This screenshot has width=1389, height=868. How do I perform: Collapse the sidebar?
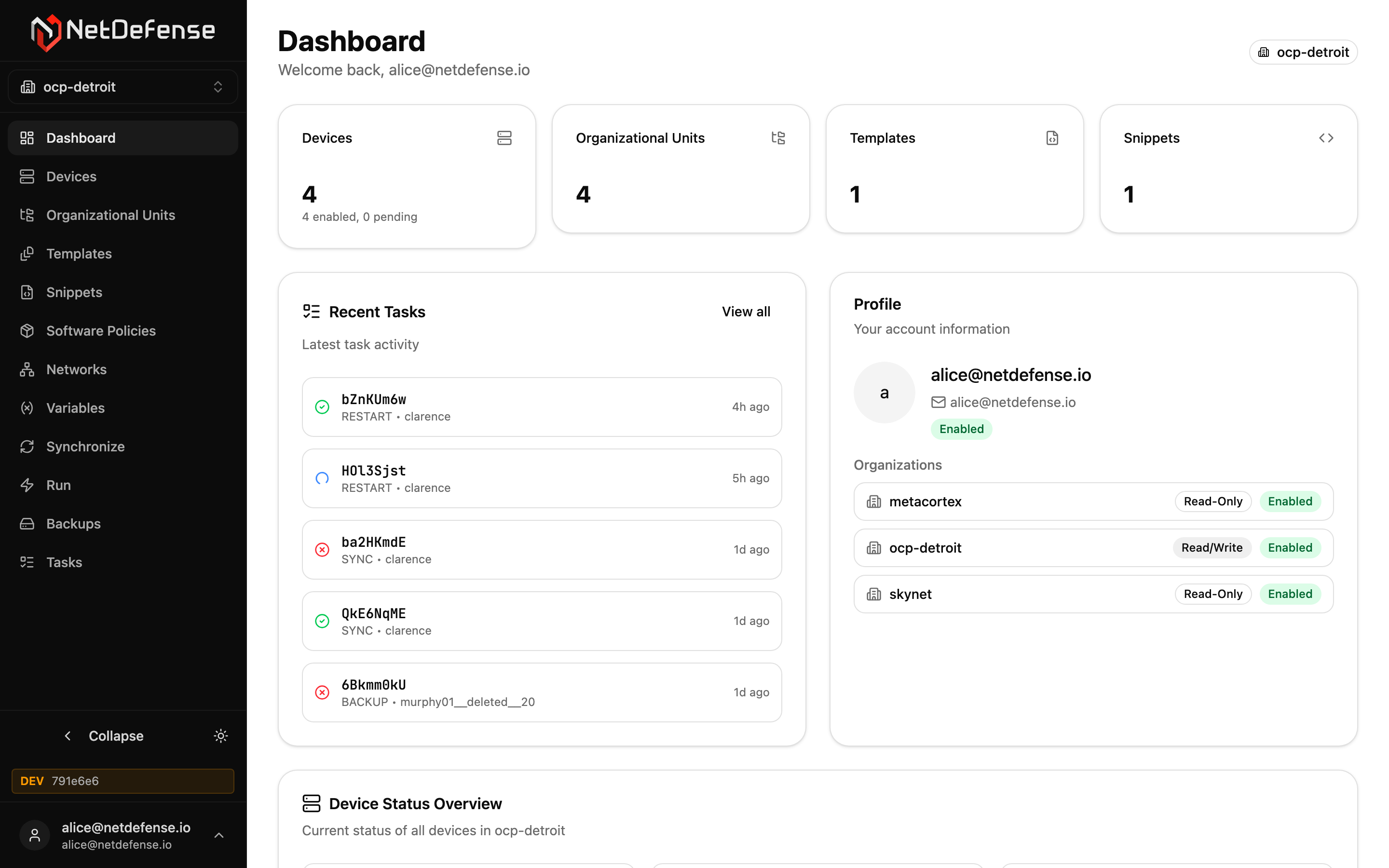tap(104, 736)
